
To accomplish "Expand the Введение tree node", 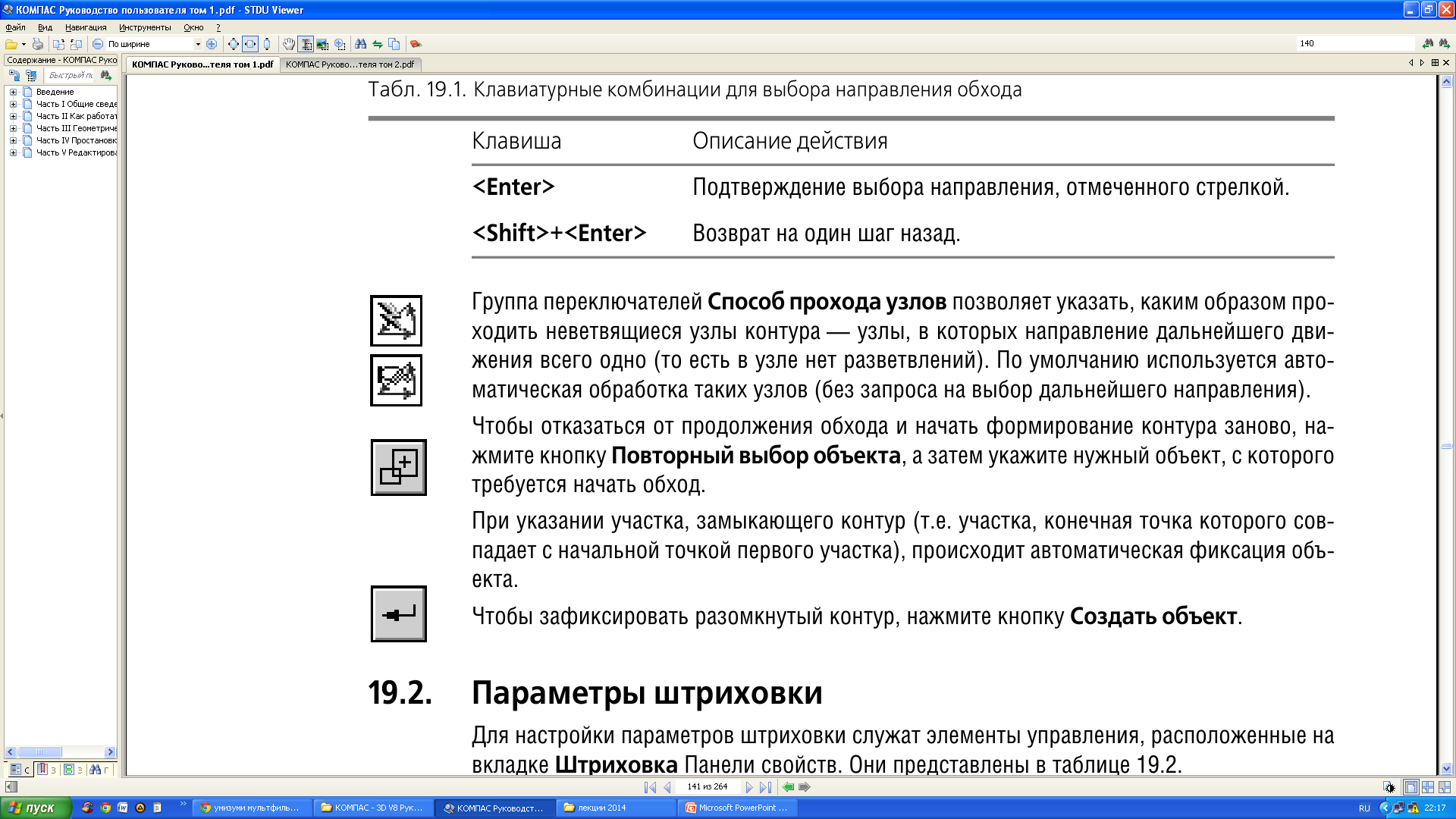I will (13, 92).
